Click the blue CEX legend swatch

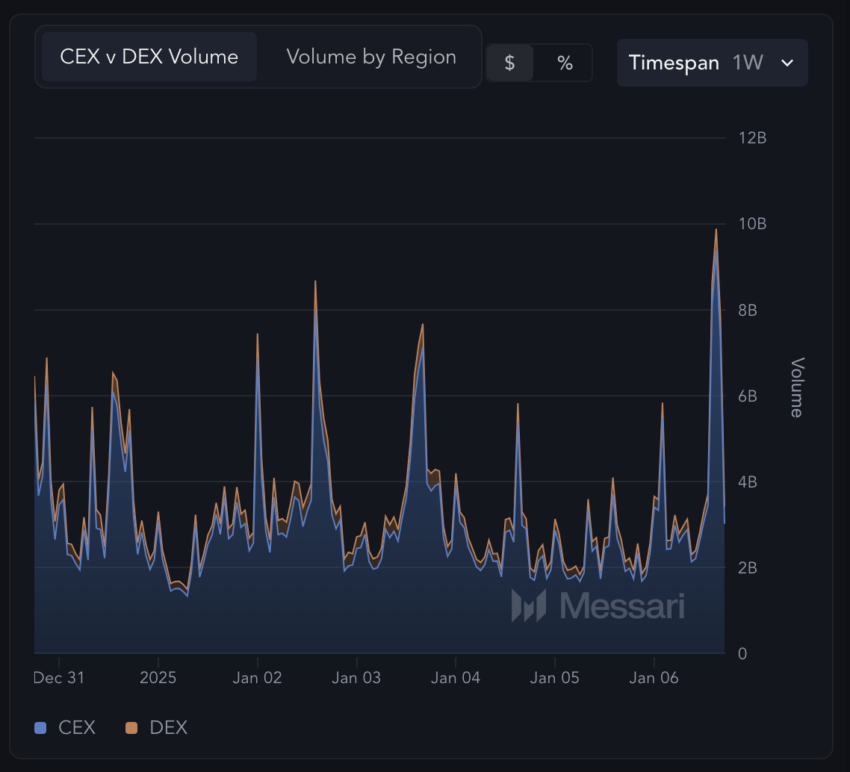click(41, 728)
